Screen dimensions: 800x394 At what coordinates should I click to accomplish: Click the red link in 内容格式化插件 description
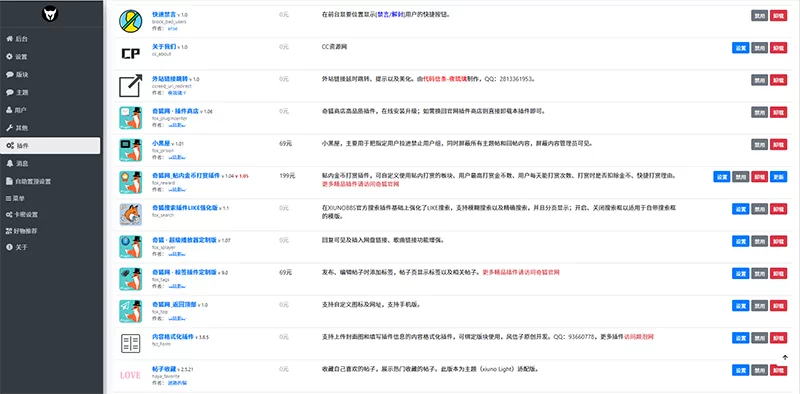(639, 337)
